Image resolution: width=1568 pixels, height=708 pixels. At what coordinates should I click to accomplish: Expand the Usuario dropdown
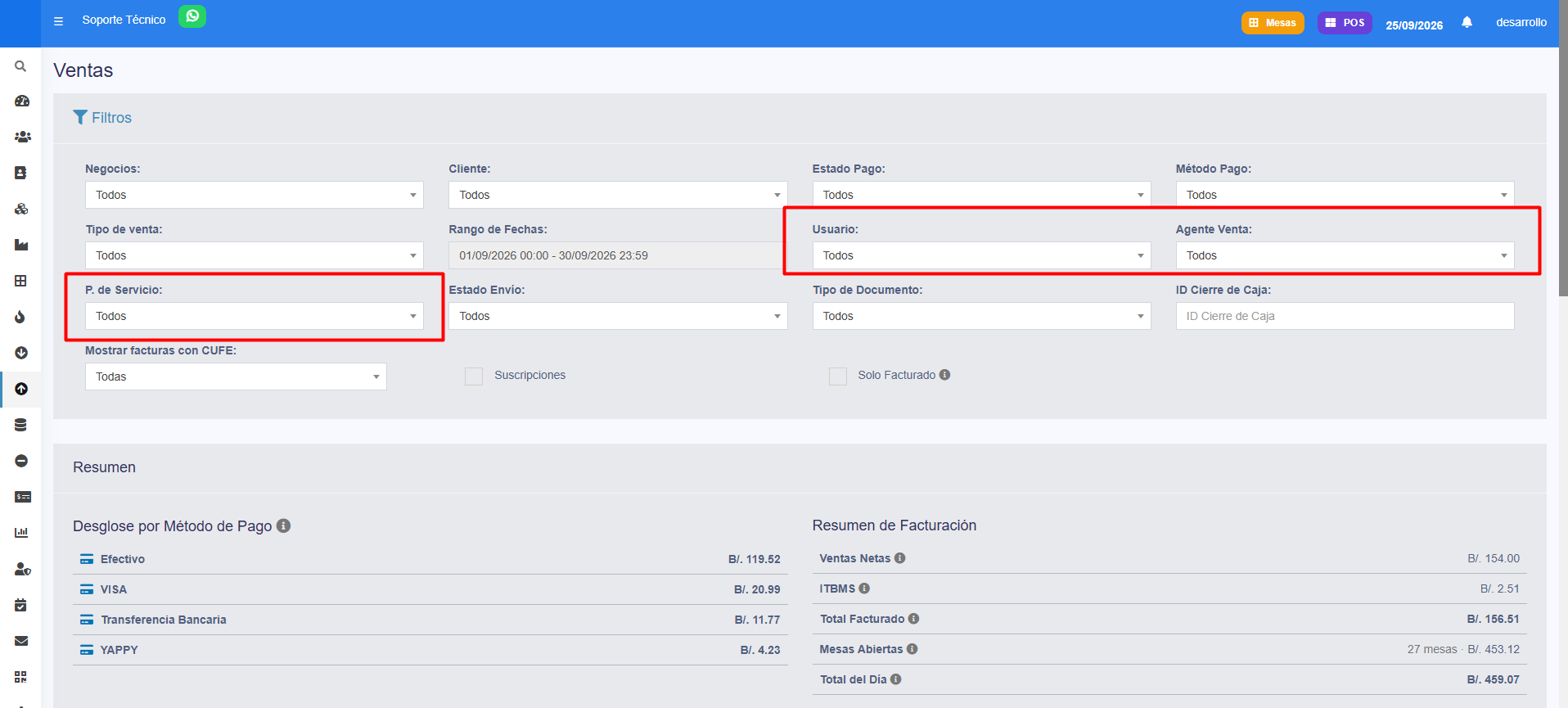(x=981, y=255)
